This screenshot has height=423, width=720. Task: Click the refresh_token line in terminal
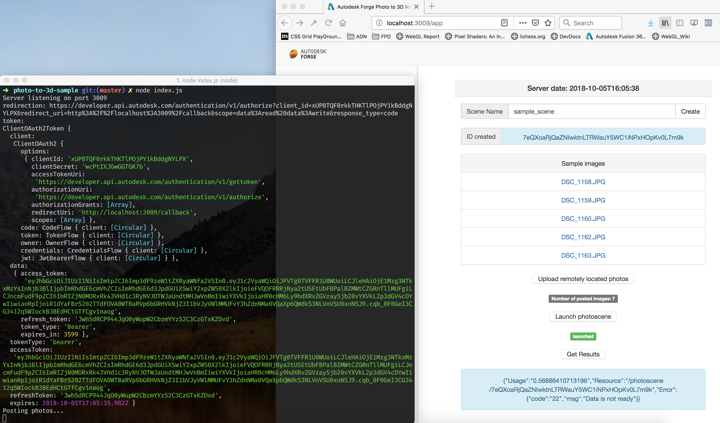coord(128,319)
